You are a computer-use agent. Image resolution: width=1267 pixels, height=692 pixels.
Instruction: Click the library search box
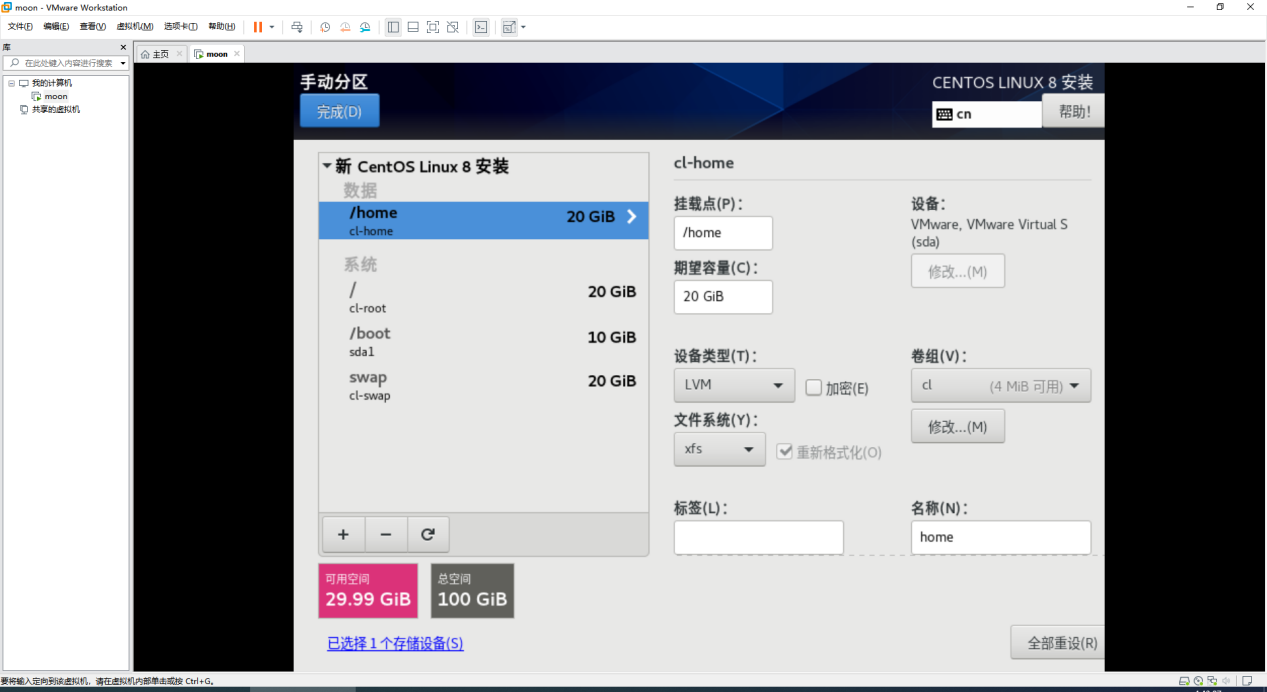64,63
